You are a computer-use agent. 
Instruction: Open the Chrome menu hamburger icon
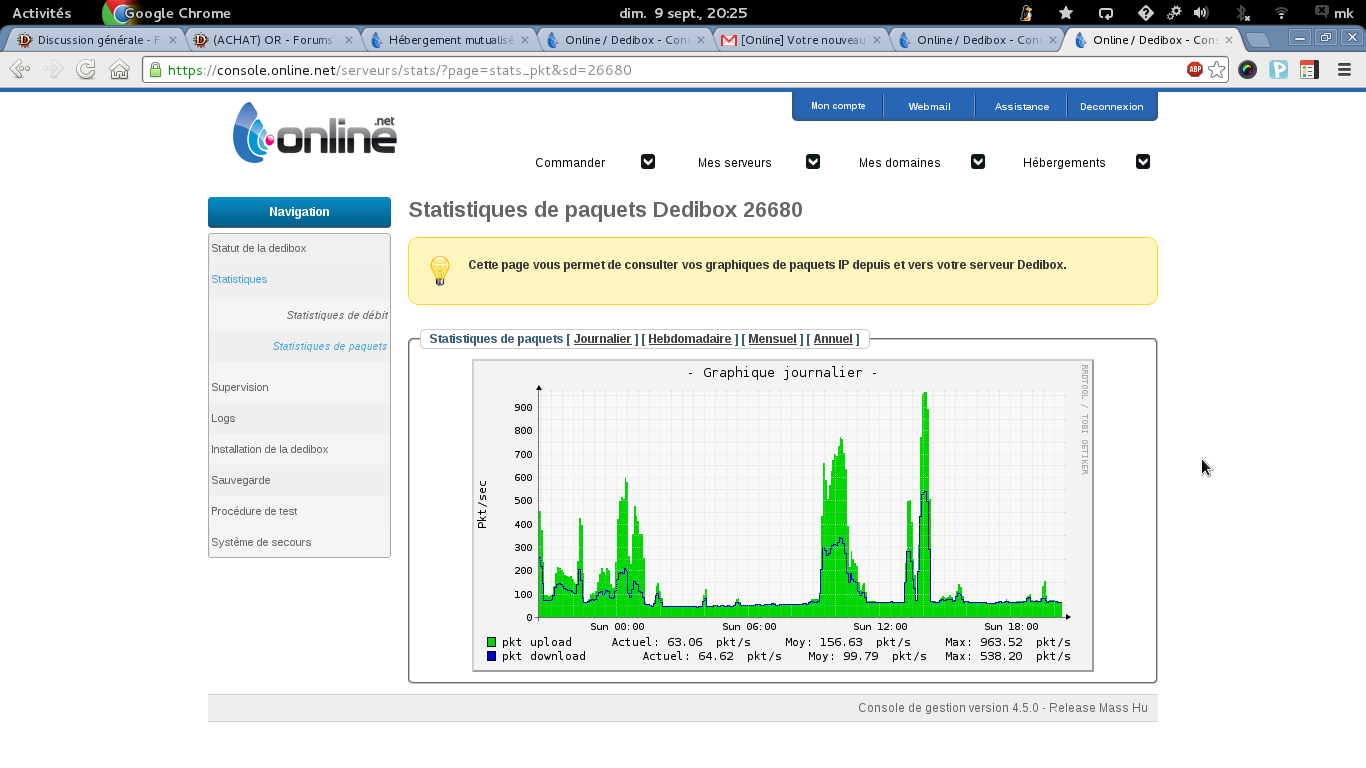[x=1344, y=70]
